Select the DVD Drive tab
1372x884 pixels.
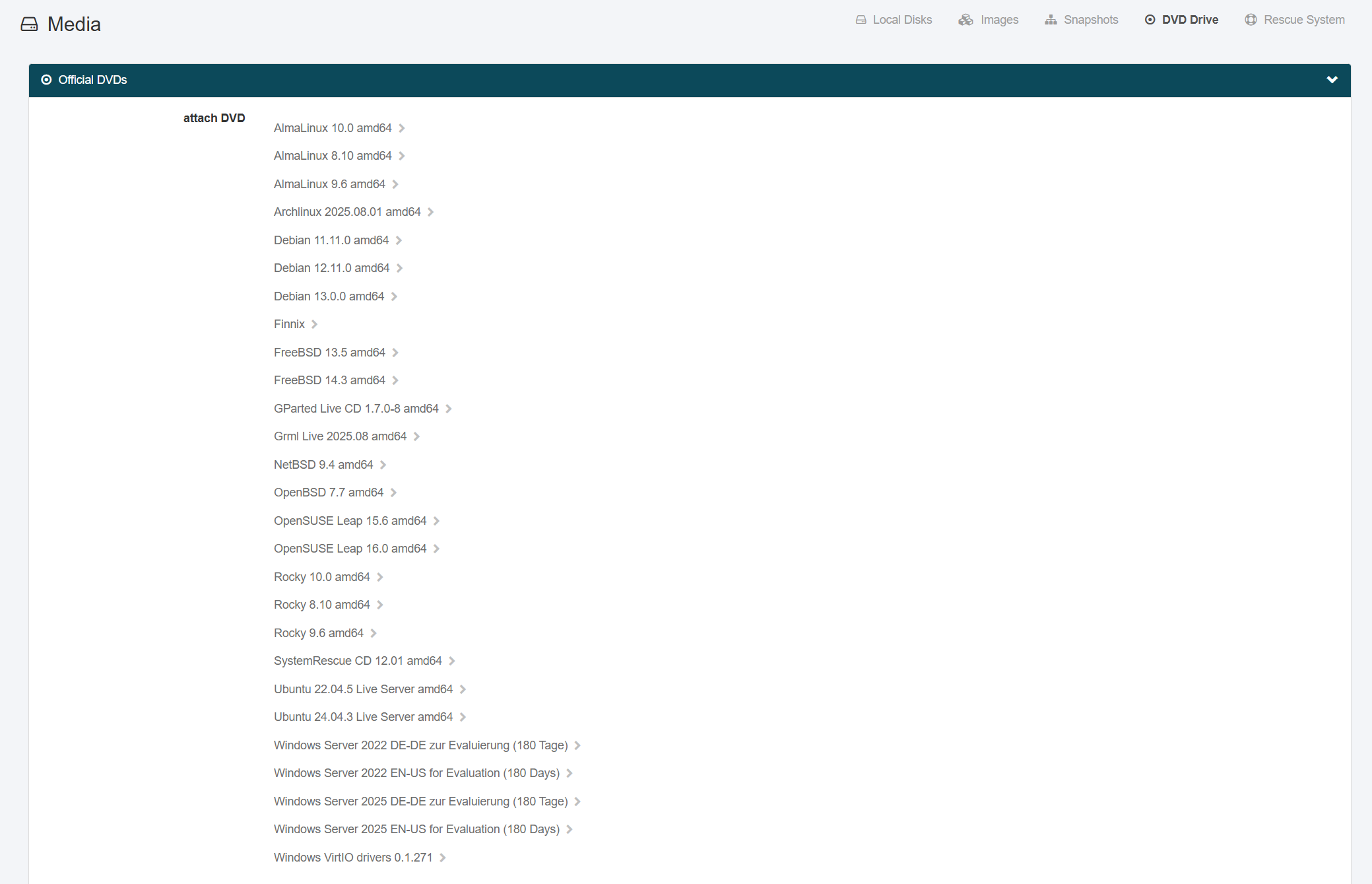[1181, 20]
